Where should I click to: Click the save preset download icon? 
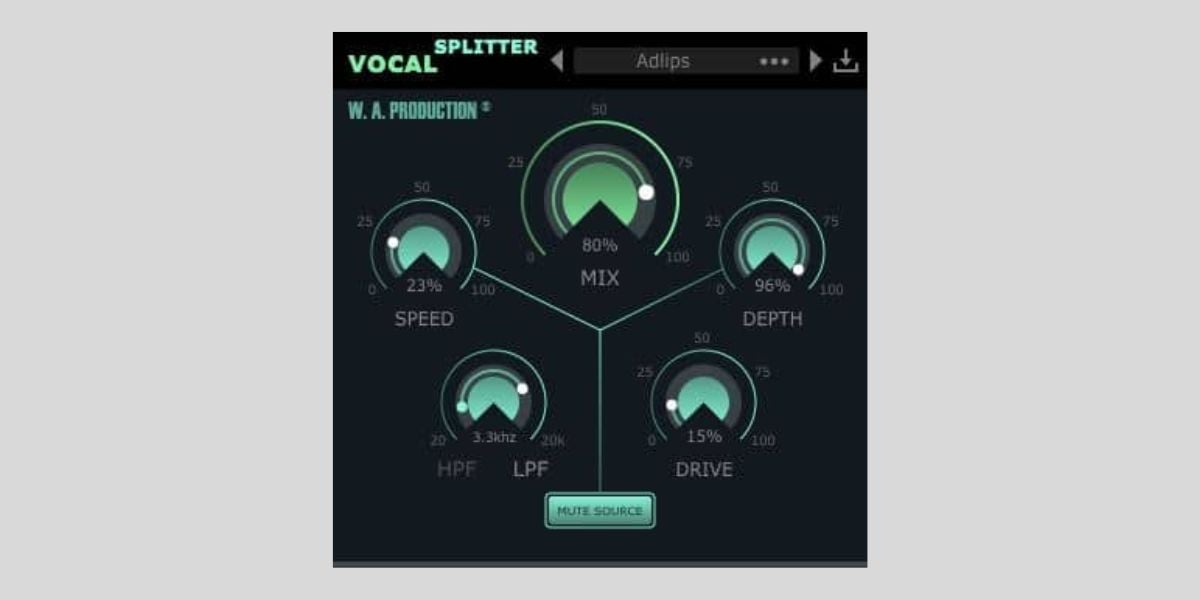coord(846,61)
